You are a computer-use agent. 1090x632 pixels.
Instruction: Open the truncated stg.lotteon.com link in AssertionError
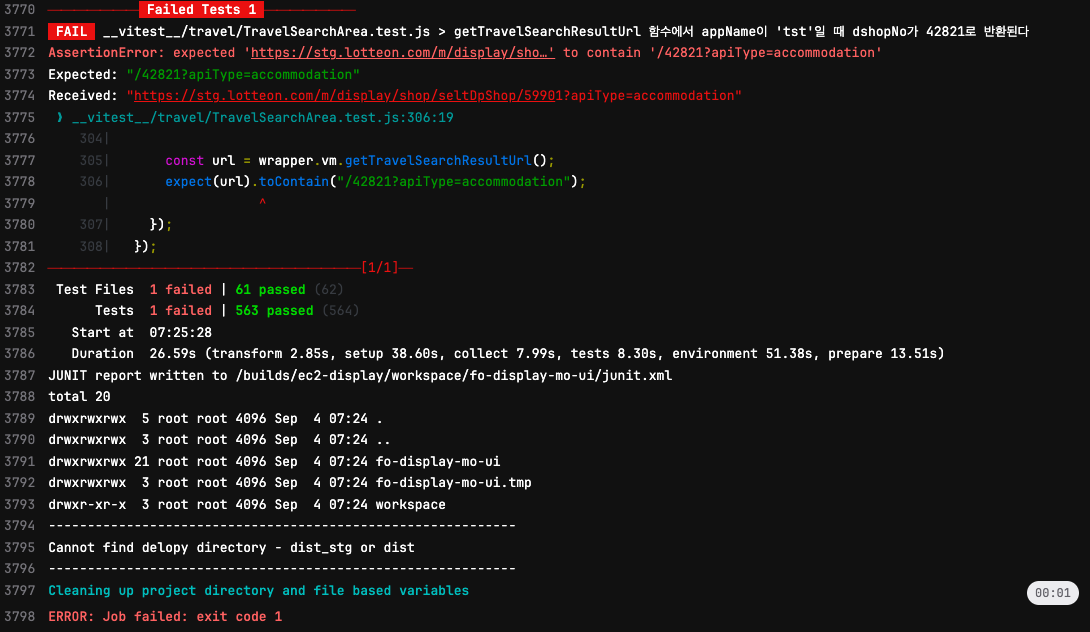[x=402, y=53]
